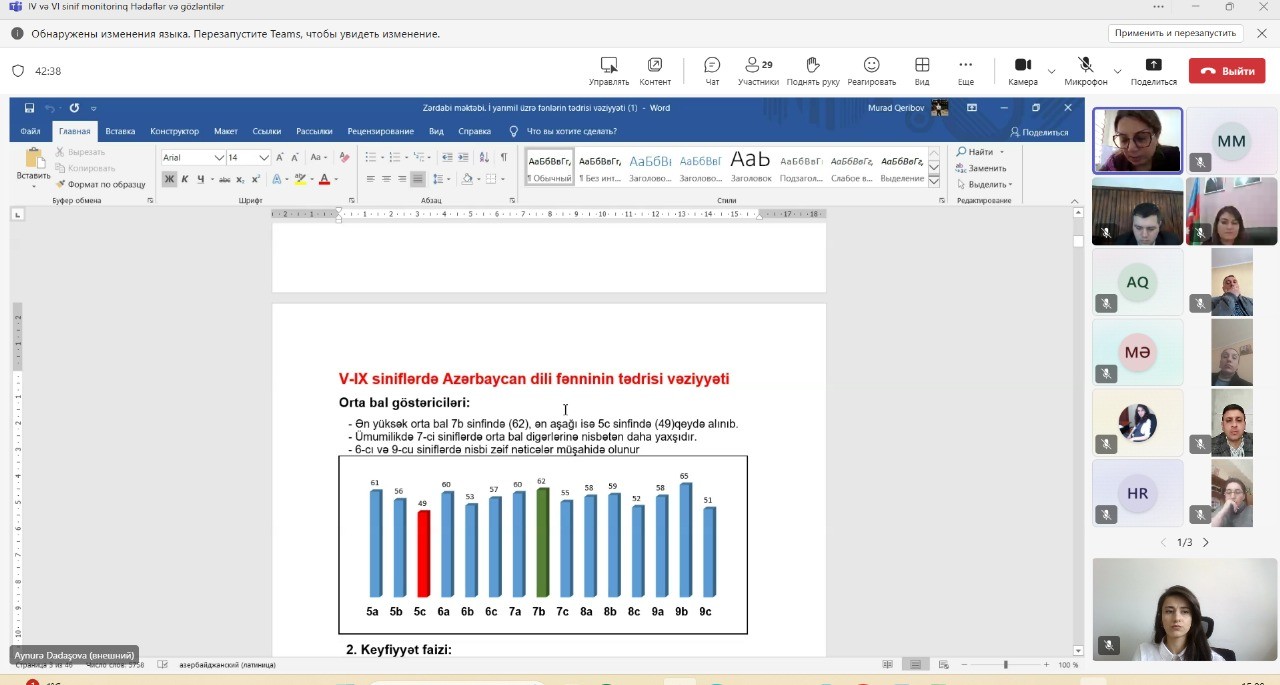This screenshot has width=1280, height=685.
Task: Open the More actions ellipsis menu
Action: point(965,66)
